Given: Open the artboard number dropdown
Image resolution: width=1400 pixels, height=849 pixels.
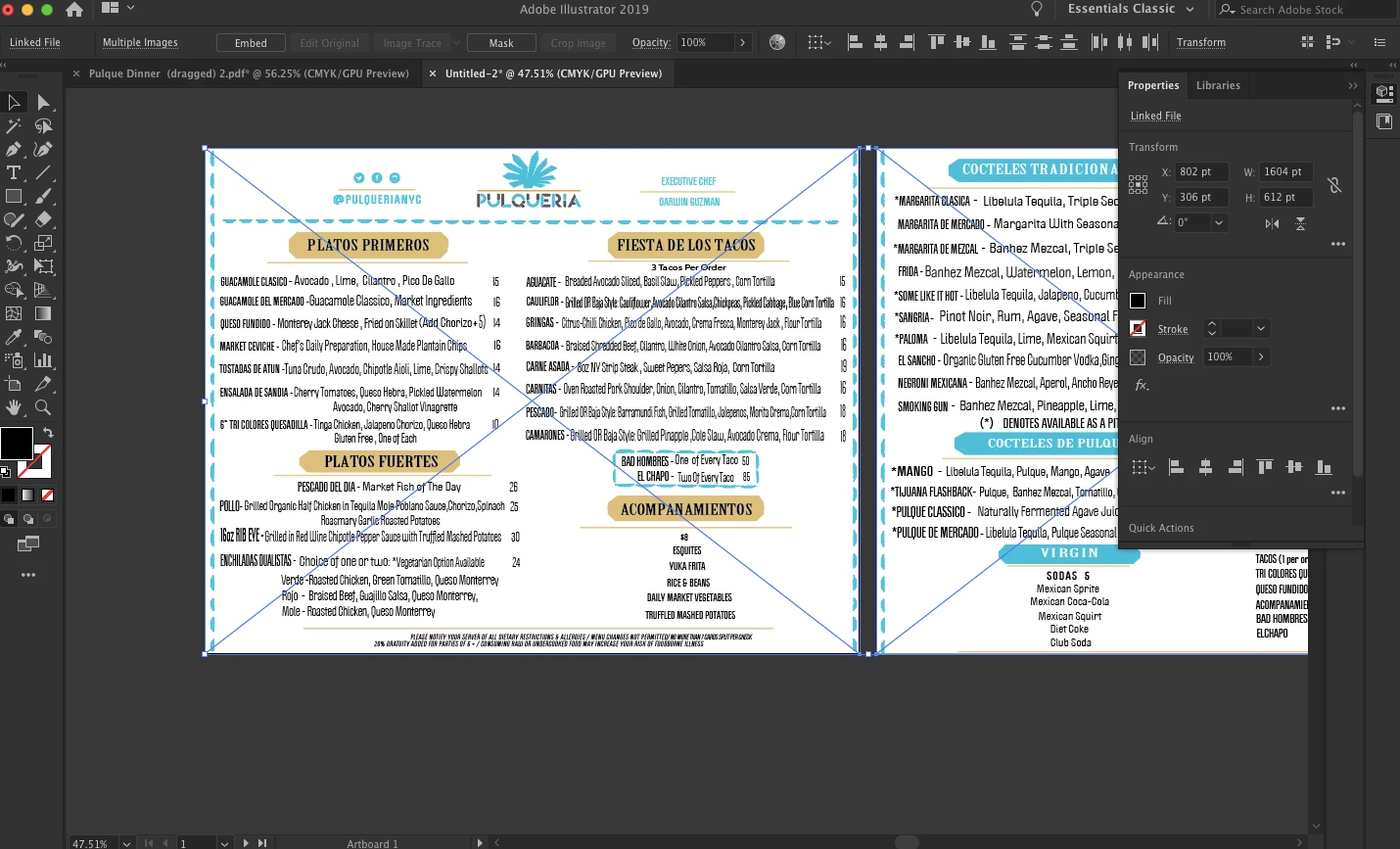Looking at the screenshot, I should (224, 843).
